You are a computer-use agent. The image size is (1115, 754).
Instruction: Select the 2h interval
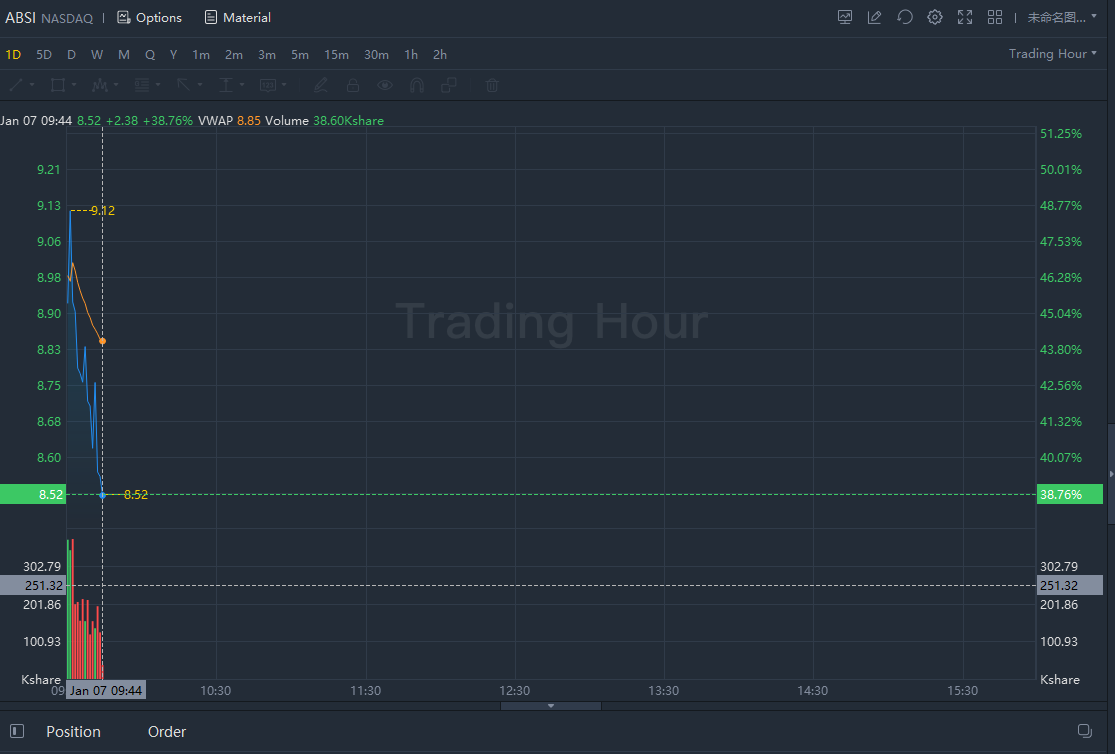click(440, 55)
